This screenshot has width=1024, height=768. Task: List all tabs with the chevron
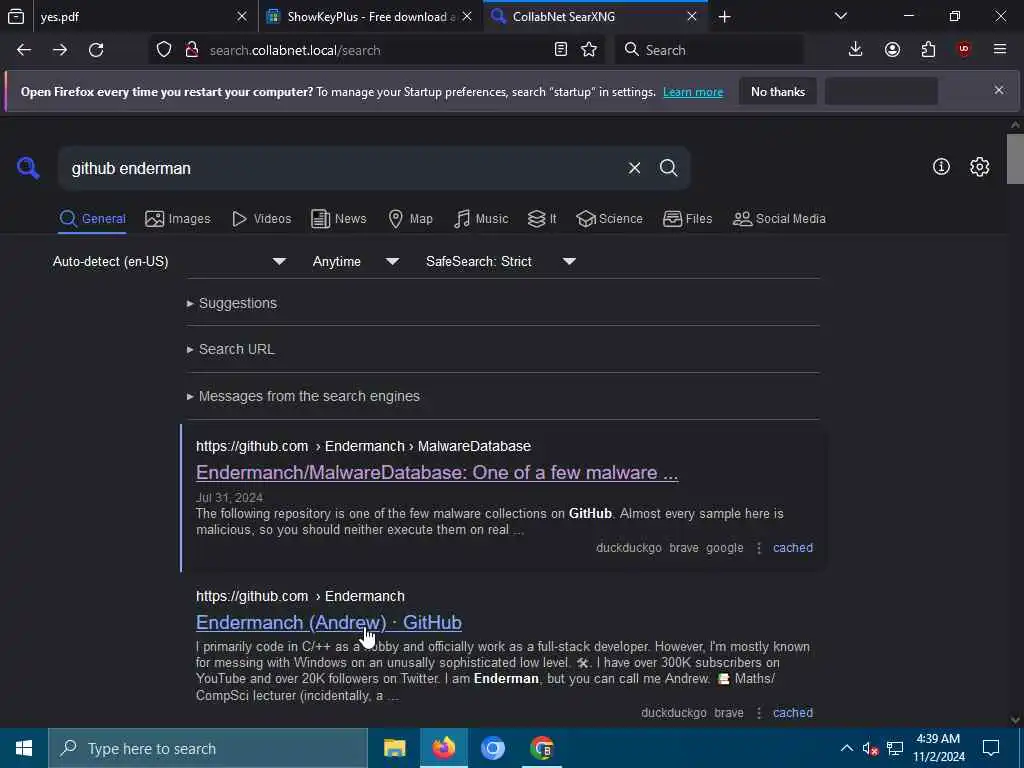tap(841, 16)
